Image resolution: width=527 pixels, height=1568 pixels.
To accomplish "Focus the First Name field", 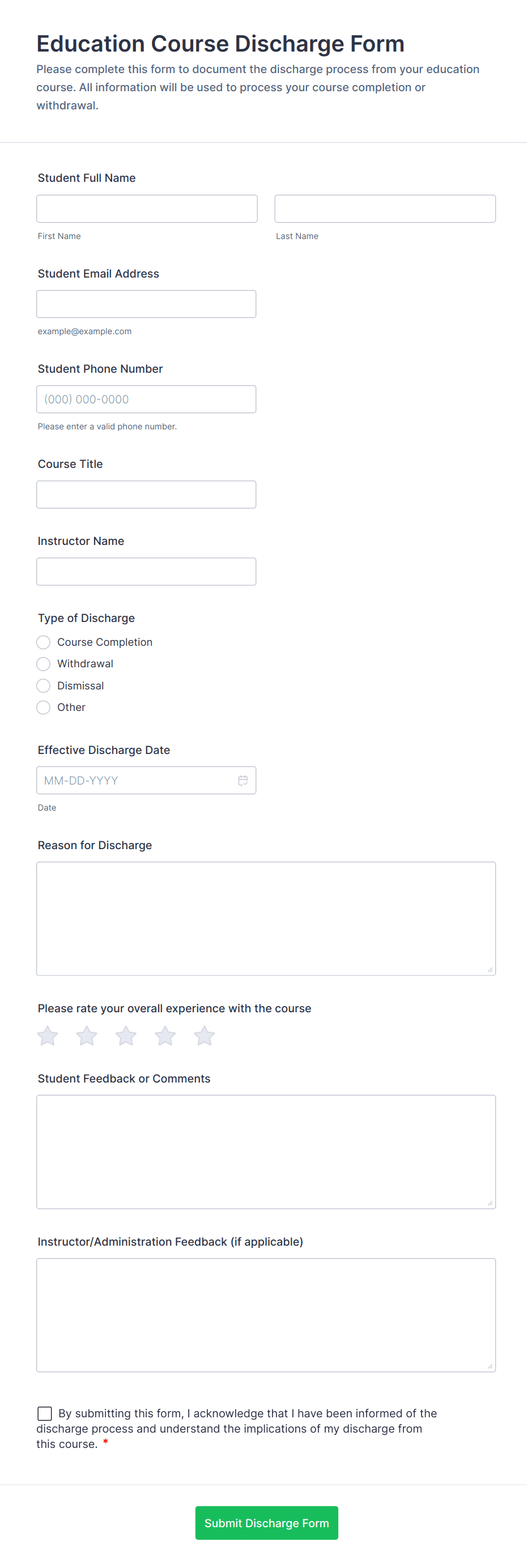I will point(147,209).
